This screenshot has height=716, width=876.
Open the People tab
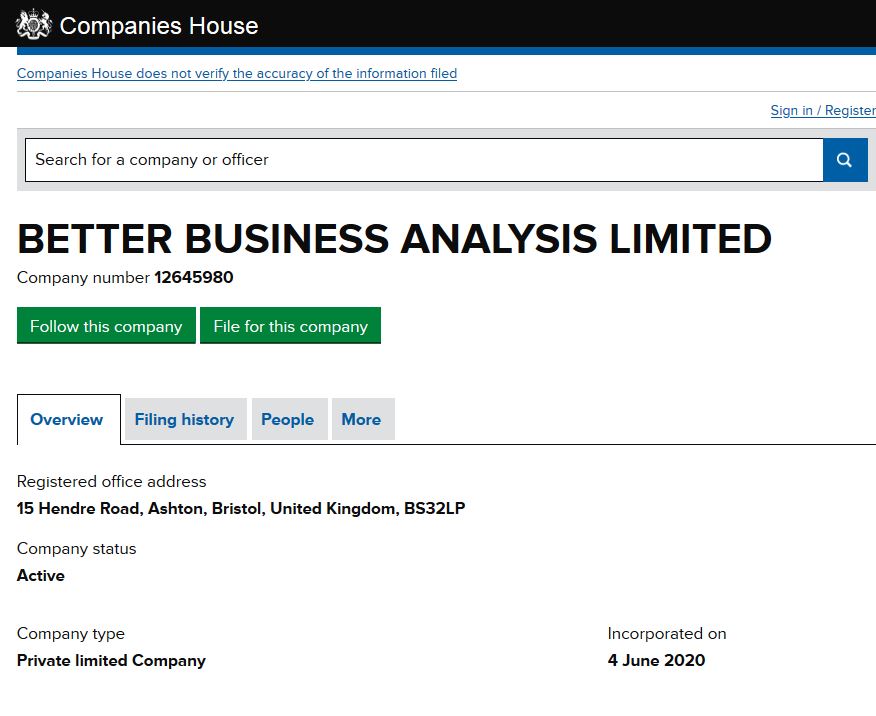point(288,419)
